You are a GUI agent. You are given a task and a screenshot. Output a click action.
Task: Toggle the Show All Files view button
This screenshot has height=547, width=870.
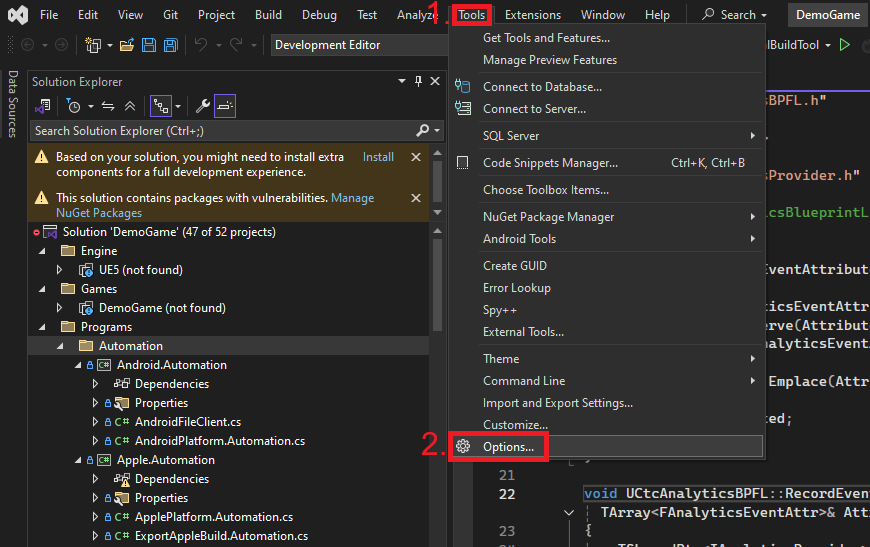tap(160, 106)
